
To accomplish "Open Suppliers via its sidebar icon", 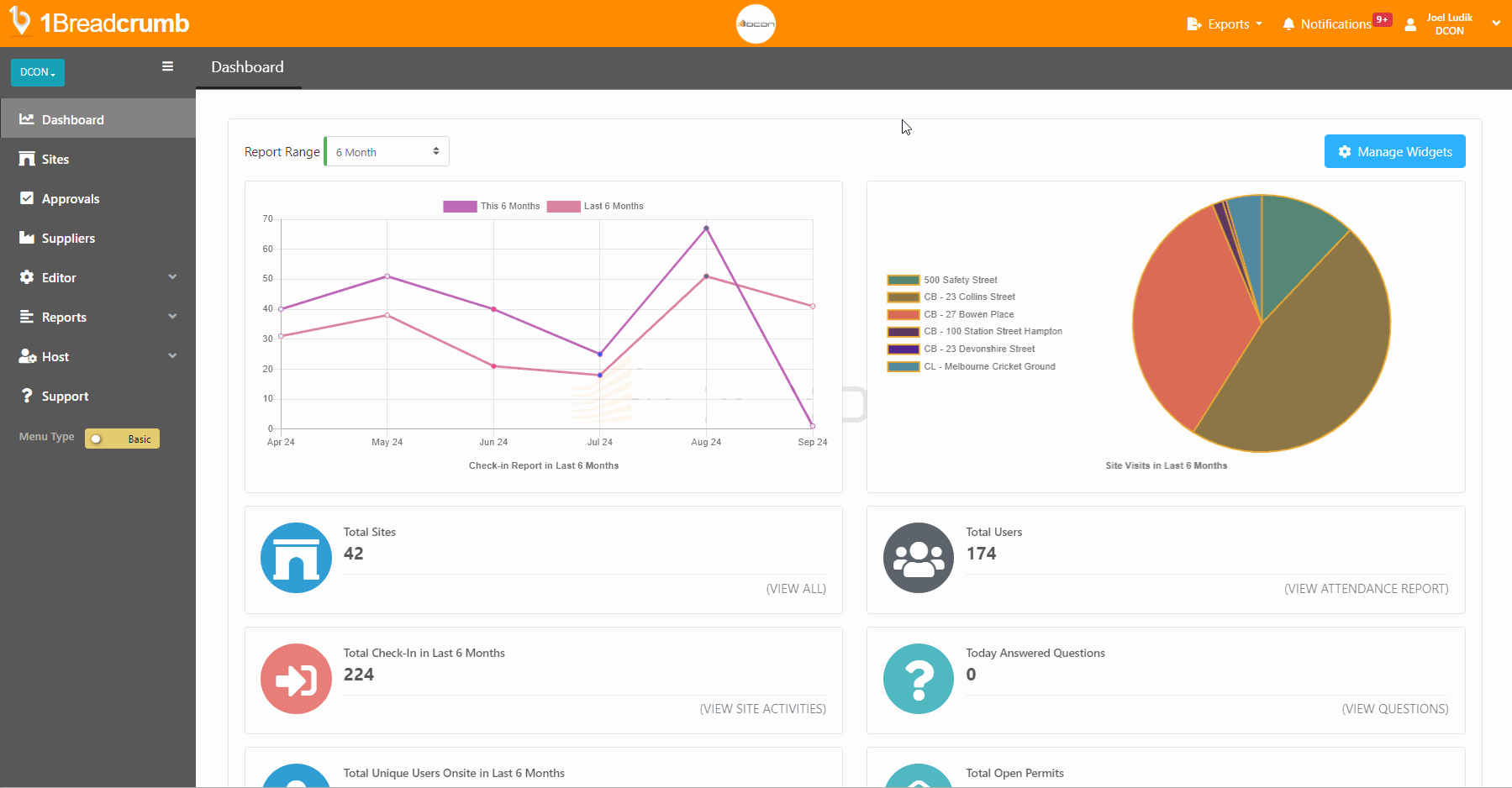I will tap(27, 238).
